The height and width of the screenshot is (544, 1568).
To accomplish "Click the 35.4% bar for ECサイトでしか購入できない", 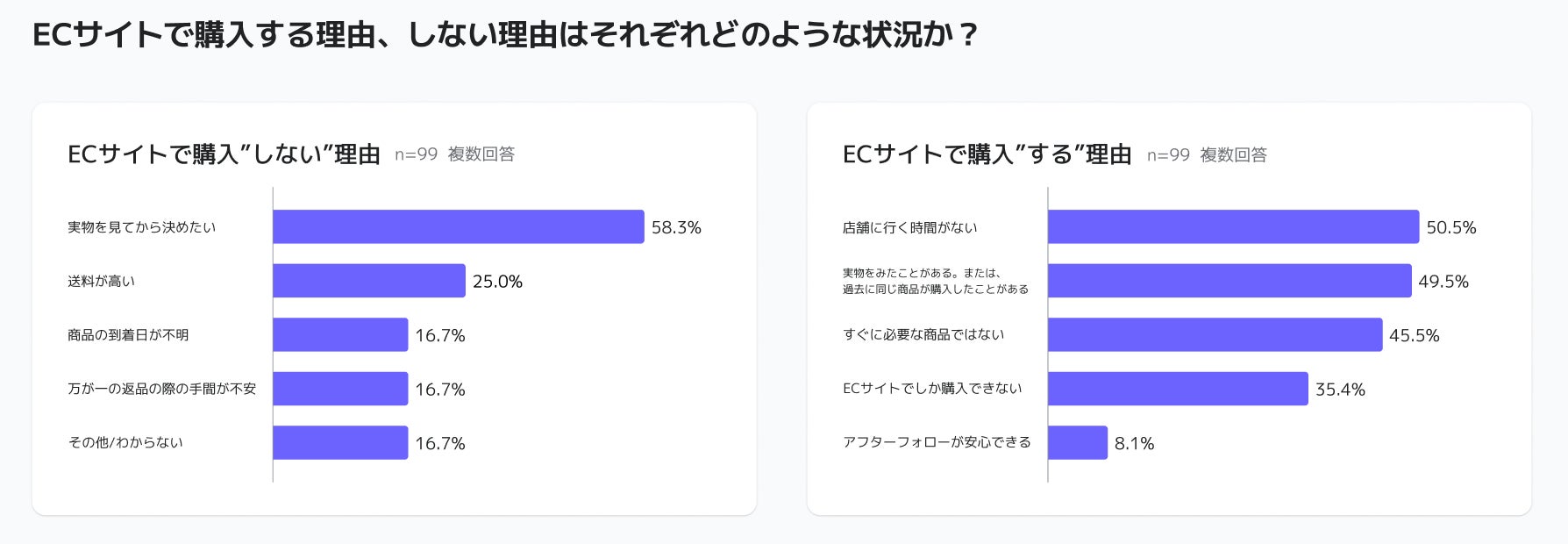I will click(x=1178, y=389).
